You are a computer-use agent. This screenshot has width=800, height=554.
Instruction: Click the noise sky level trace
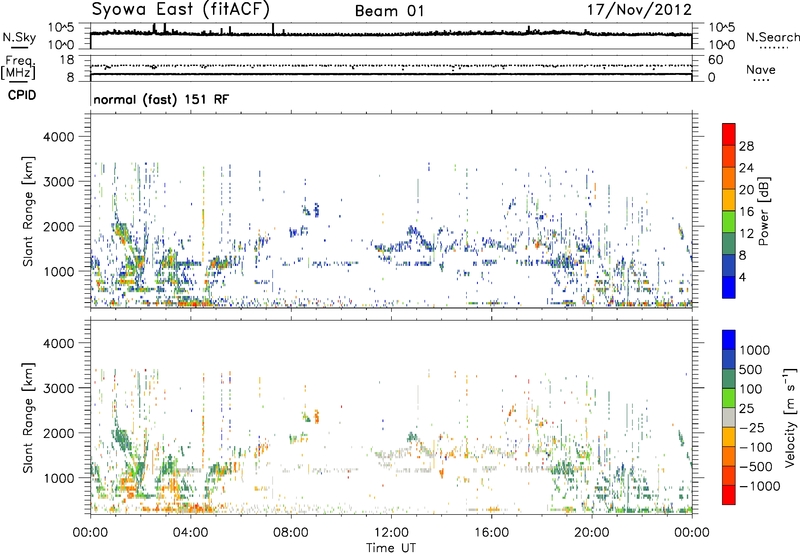click(391, 34)
